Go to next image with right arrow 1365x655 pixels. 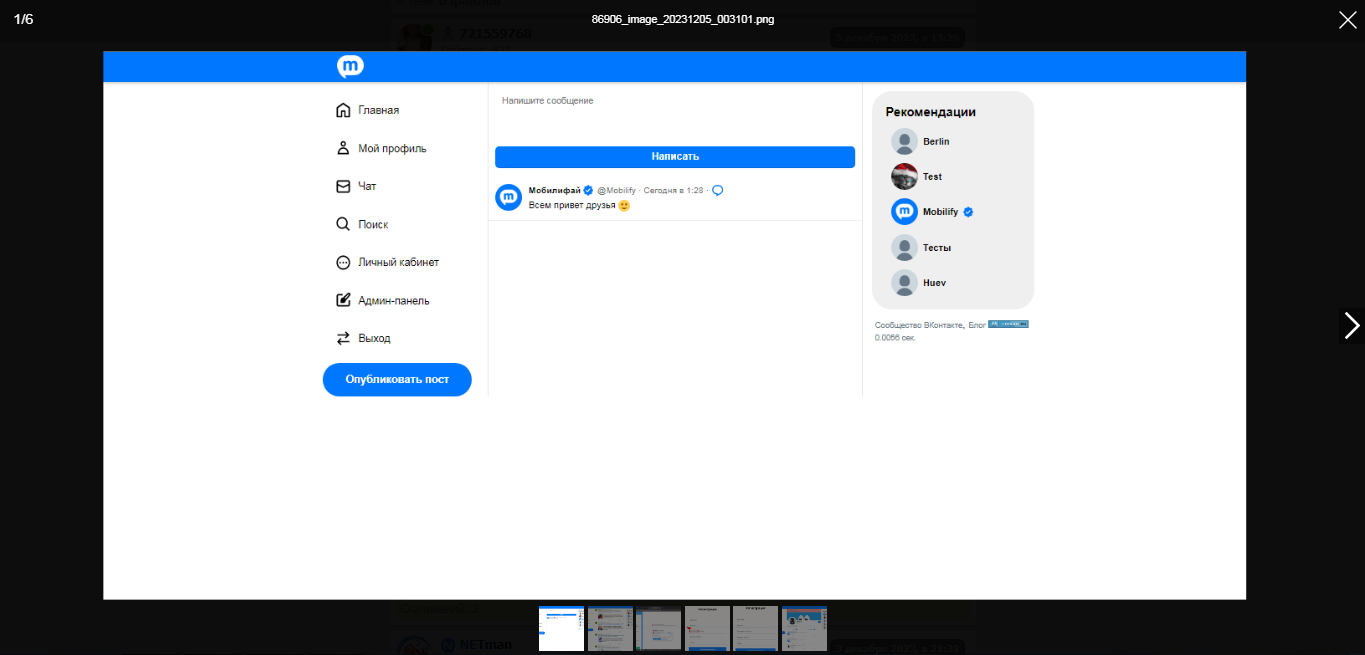(x=1351, y=326)
